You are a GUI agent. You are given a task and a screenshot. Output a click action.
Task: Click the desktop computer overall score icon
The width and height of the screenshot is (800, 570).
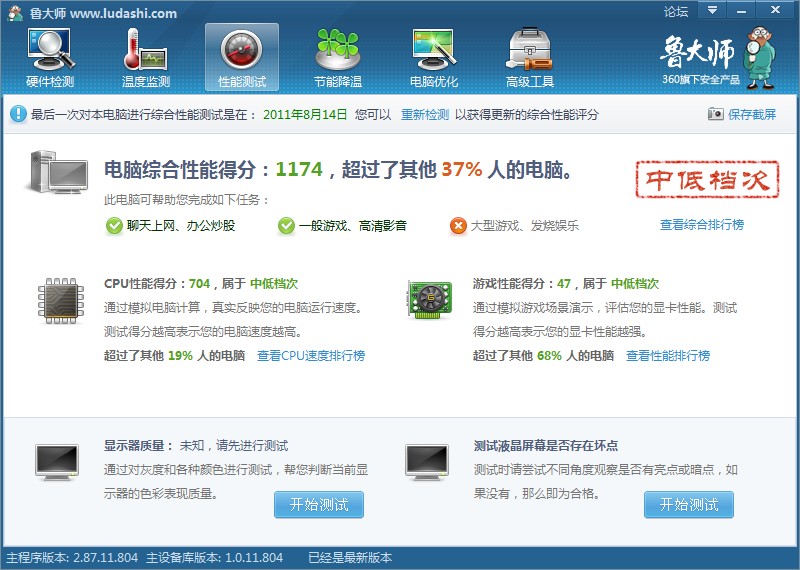(57, 171)
